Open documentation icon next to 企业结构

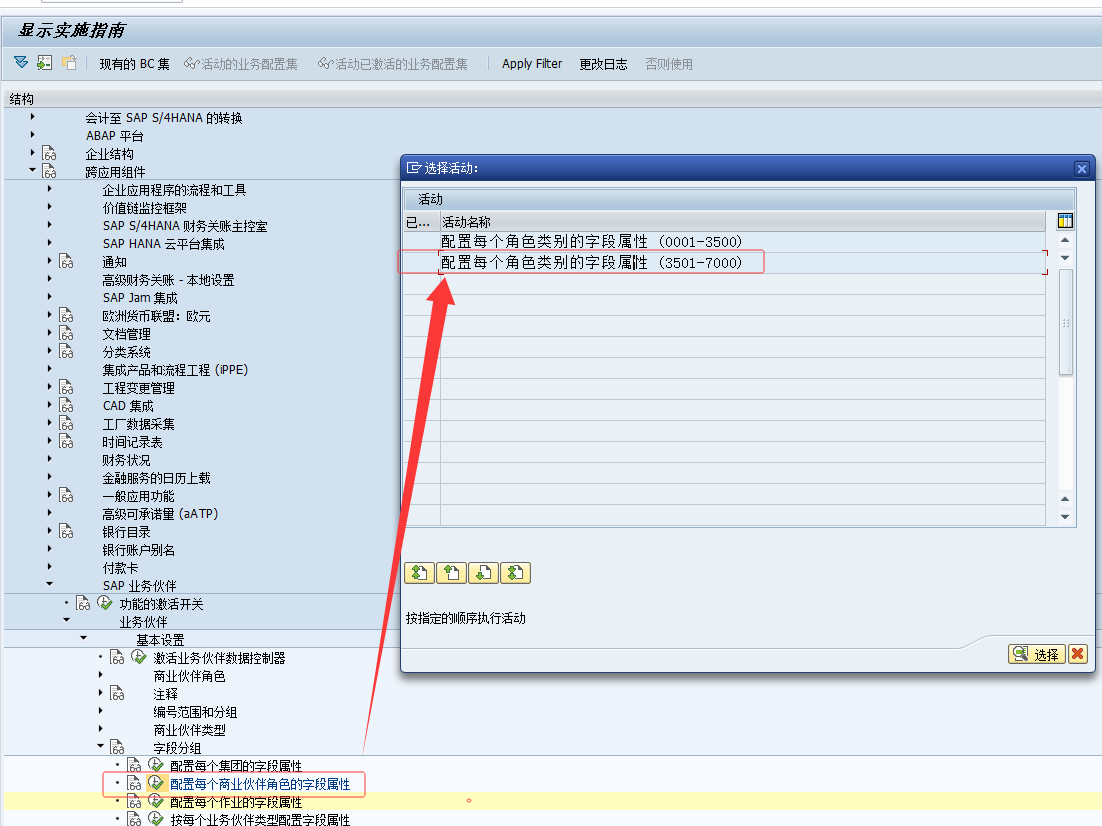pos(49,154)
